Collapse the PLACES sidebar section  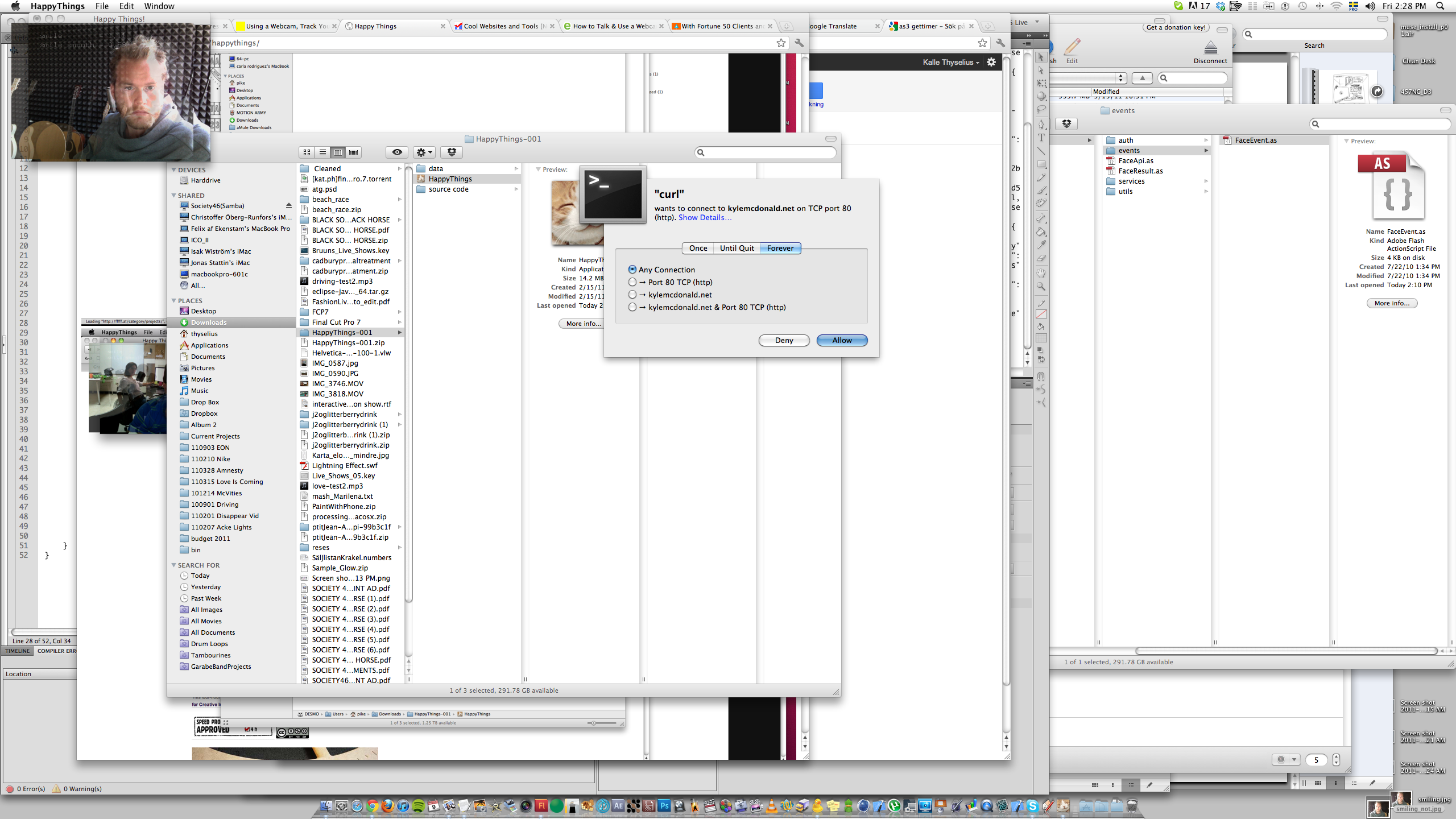(174, 300)
